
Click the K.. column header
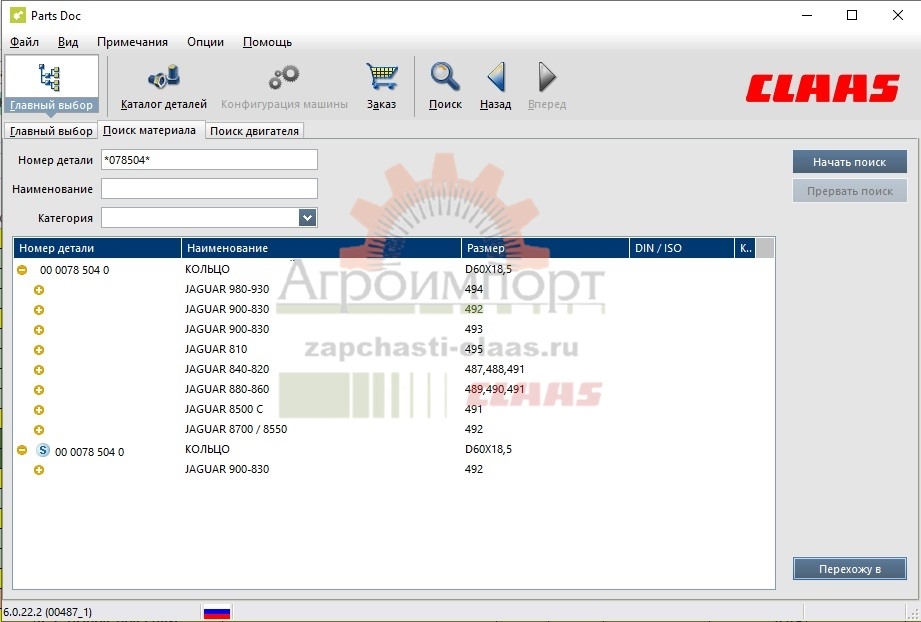coord(745,248)
